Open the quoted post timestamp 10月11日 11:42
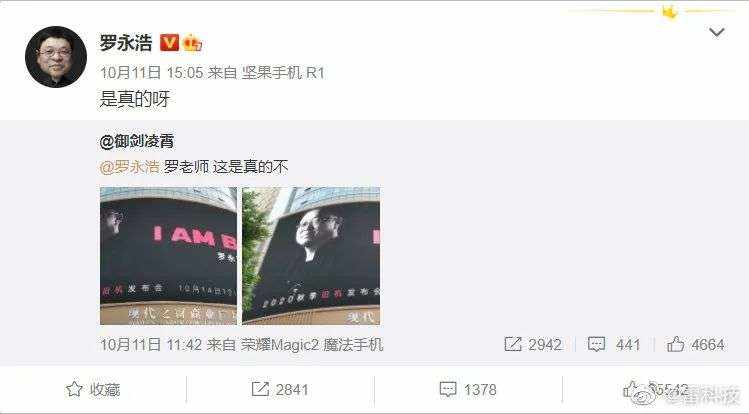Screen dimensions: 749x414 (150, 345)
